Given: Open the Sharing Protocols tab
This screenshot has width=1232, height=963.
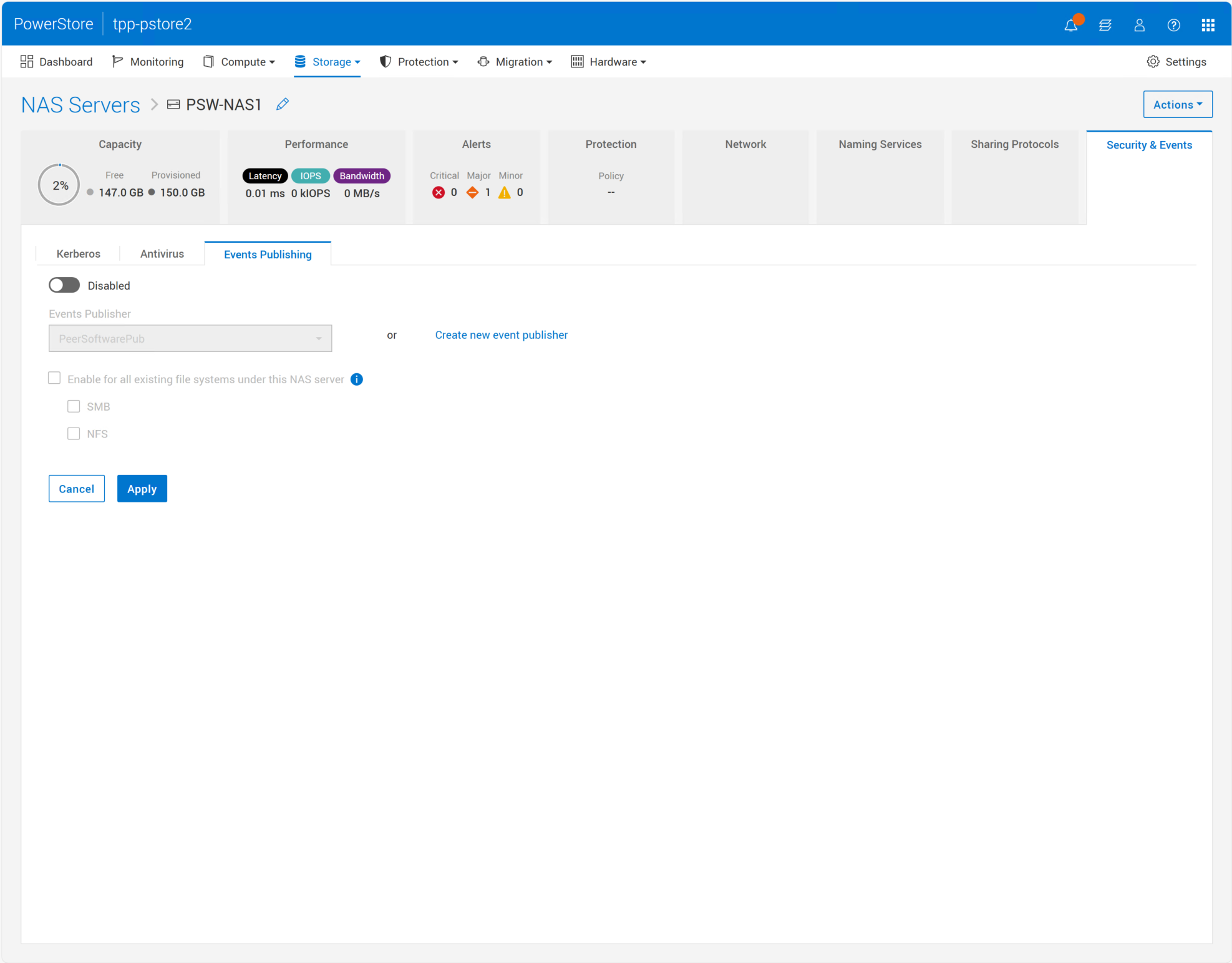Looking at the screenshot, I should (x=1014, y=144).
